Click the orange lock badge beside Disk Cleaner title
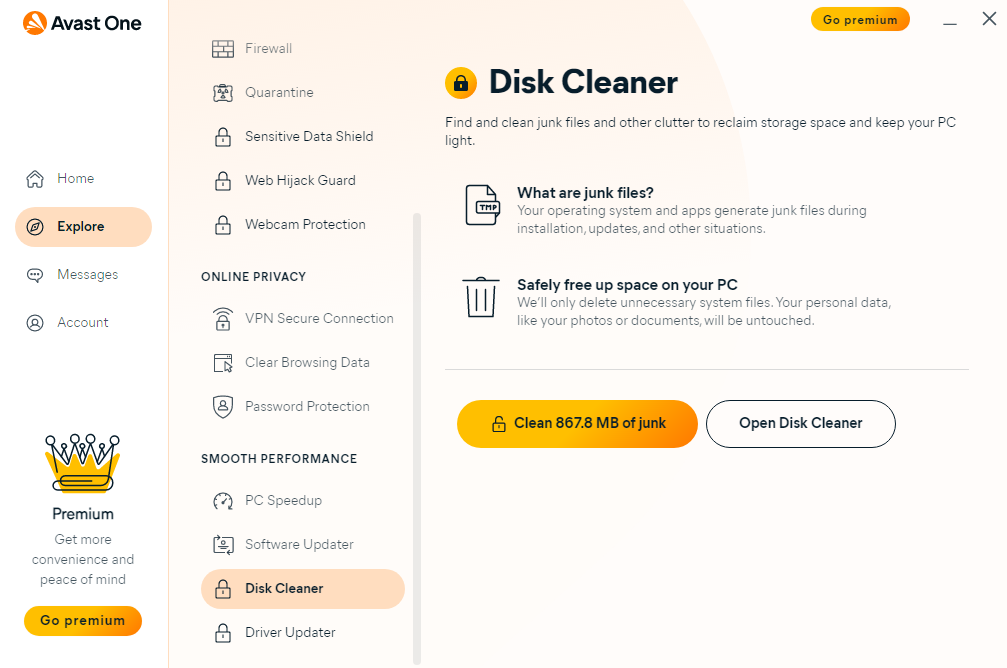Image resolution: width=1007 pixels, height=668 pixels. 461,83
